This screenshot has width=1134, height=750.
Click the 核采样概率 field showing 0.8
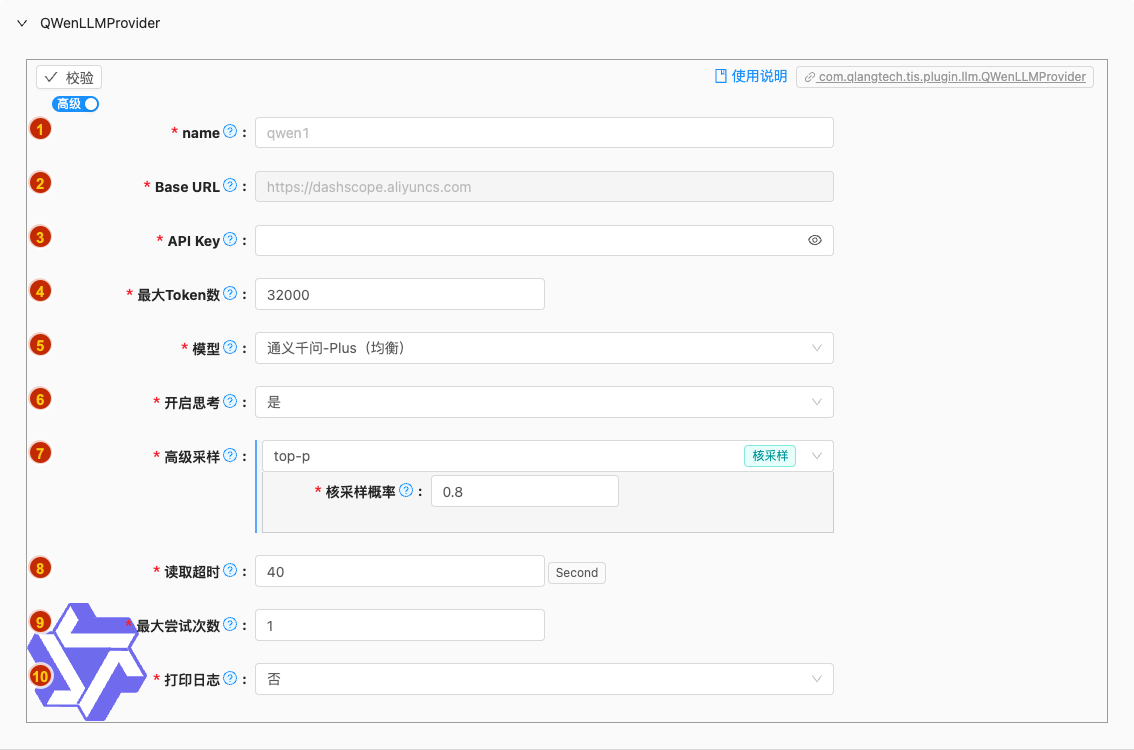(x=524, y=491)
